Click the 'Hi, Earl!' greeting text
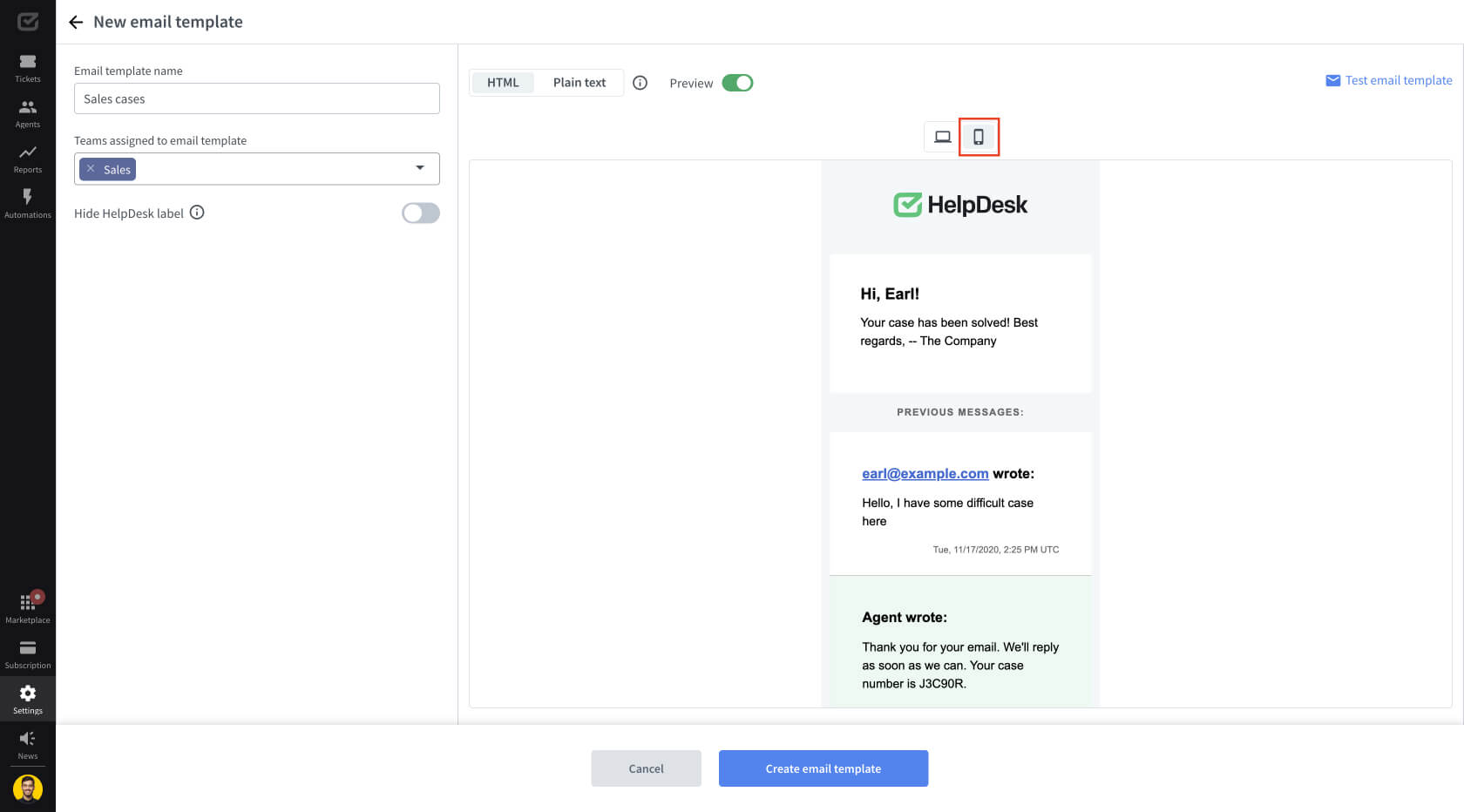Image resolution: width=1464 pixels, height=812 pixels. coord(890,294)
